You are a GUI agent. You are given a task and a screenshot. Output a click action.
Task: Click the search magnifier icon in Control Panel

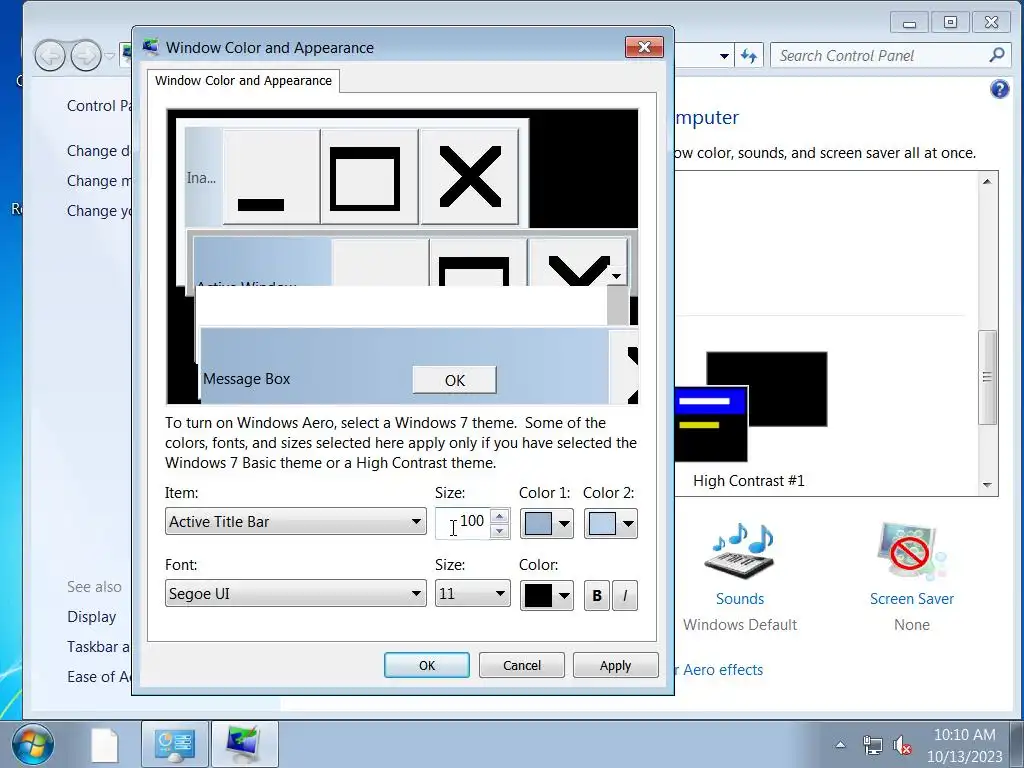pos(997,56)
